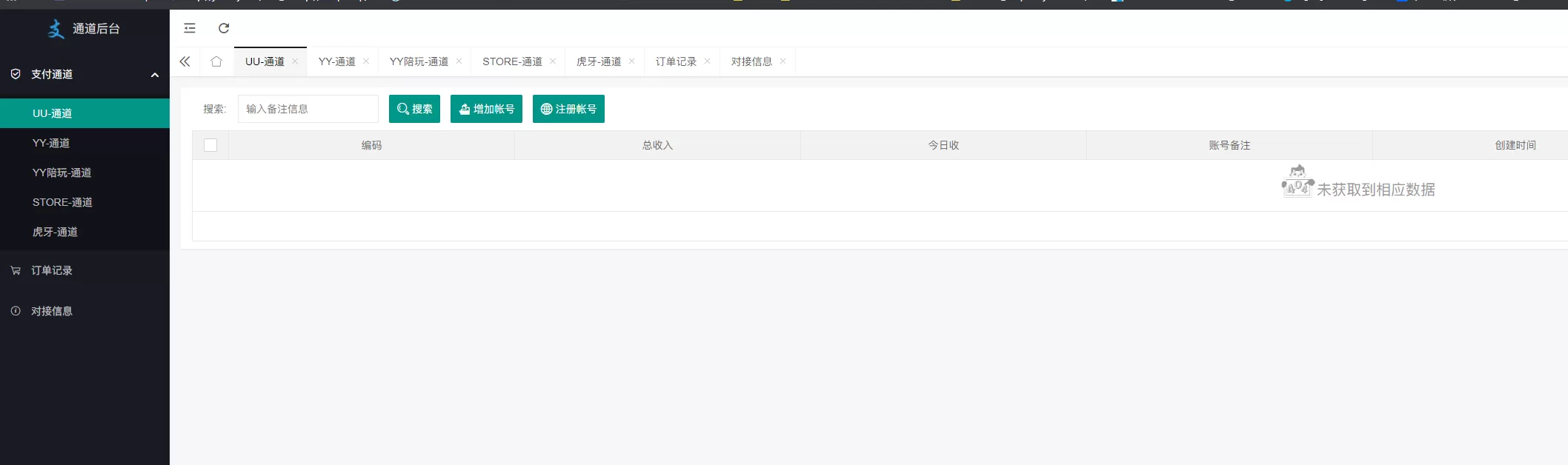Click the 通道后台 logo icon
This screenshot has width=1568, height=465.
(x=56, y=29)
